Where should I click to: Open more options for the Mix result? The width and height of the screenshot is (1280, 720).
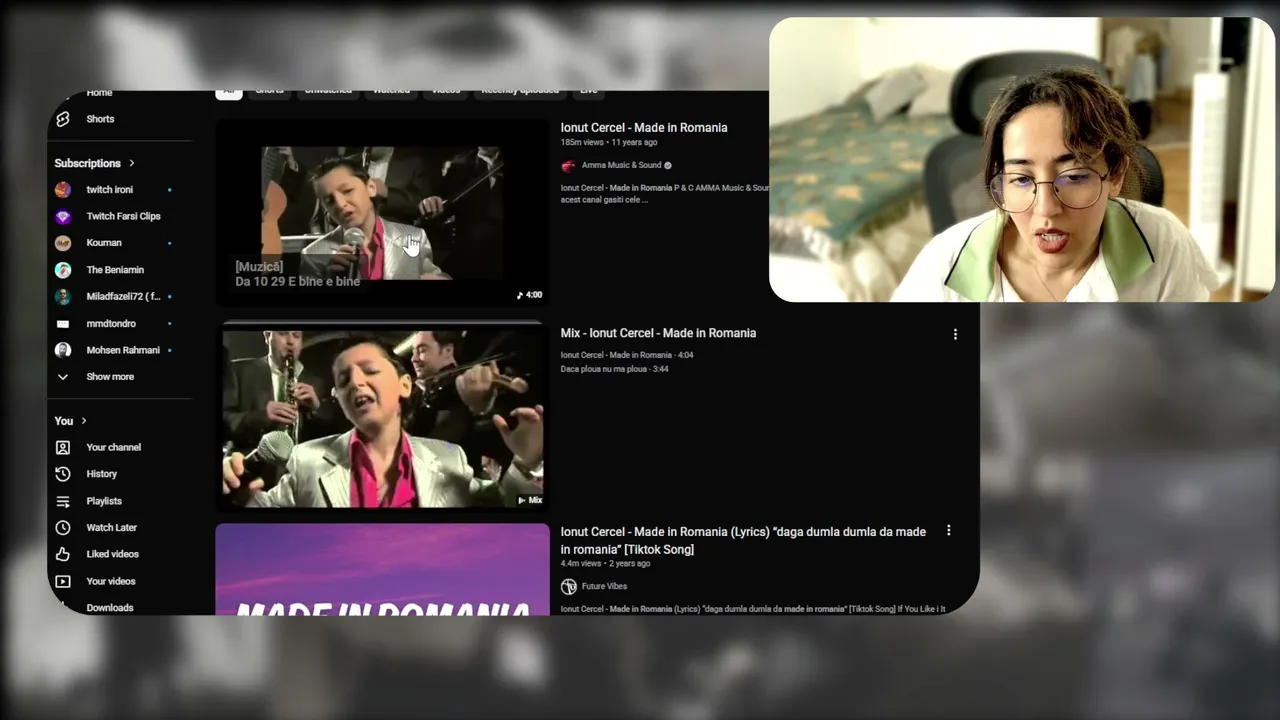[955, 334]
